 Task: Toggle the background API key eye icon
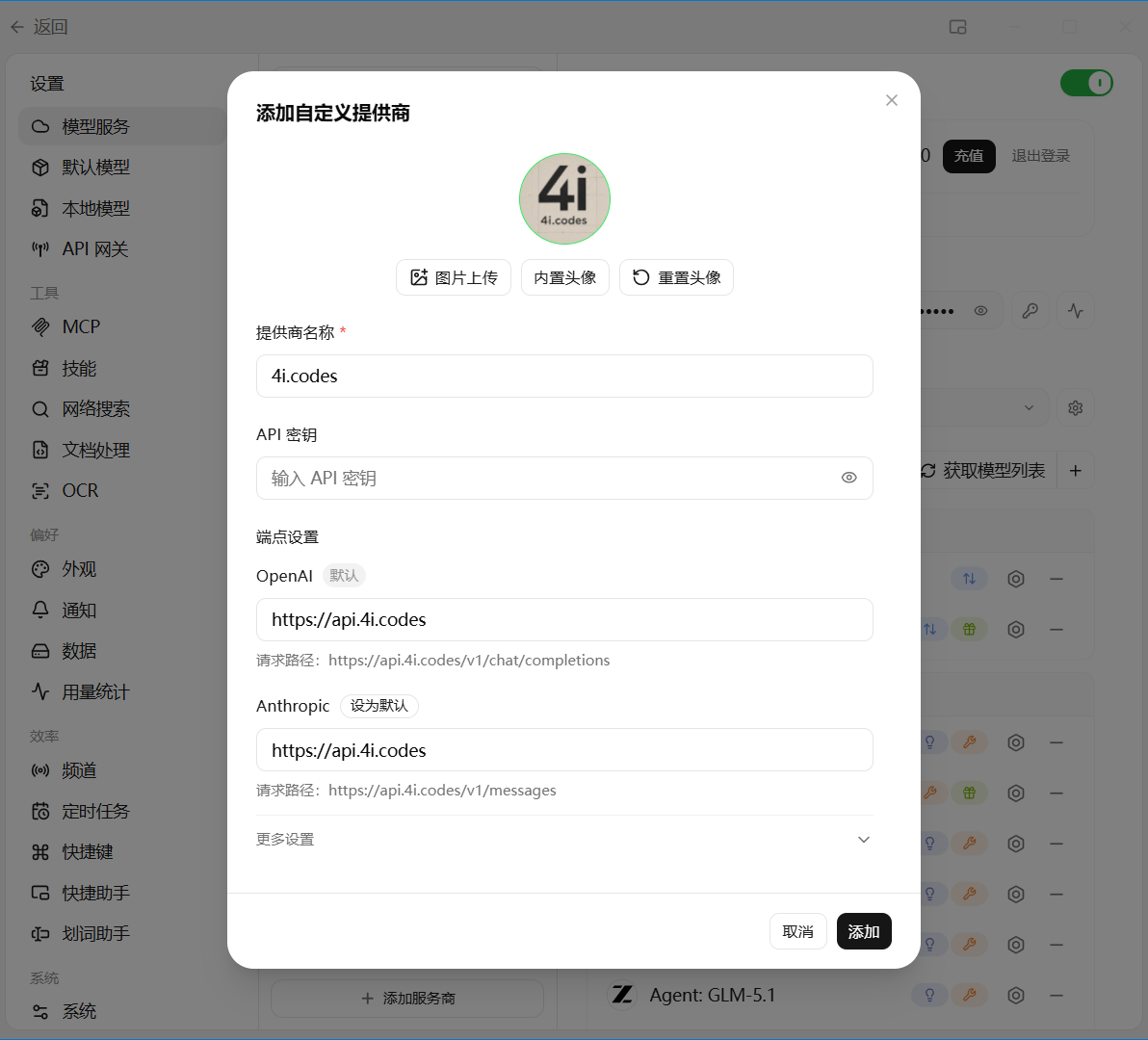click(x=980, y=311)
